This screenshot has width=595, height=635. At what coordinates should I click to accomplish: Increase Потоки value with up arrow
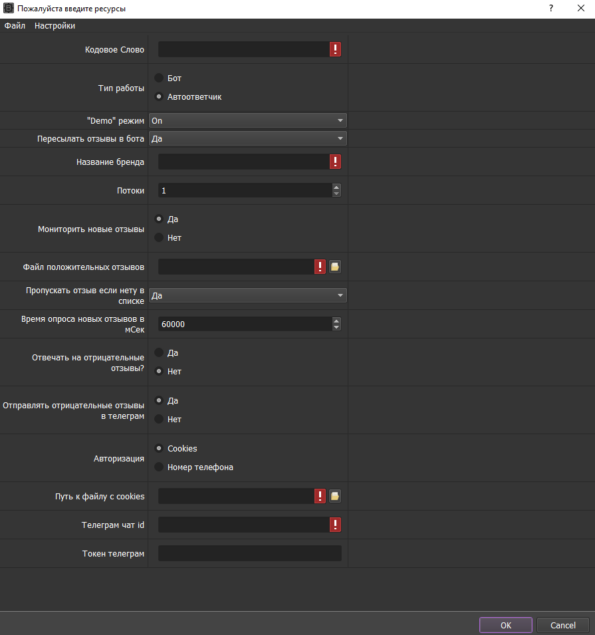(x=336, y=187)
